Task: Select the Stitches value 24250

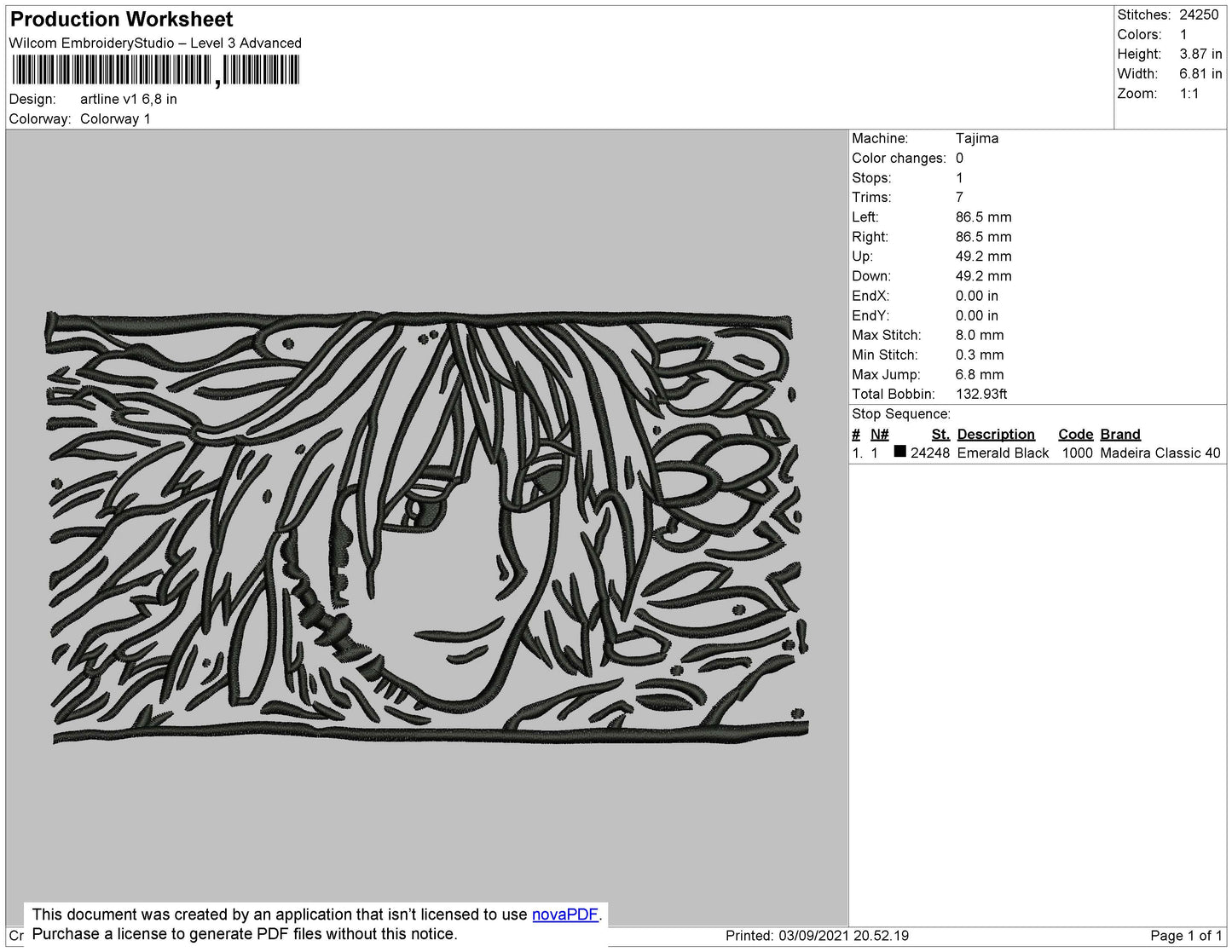Action: (1199, 14)
